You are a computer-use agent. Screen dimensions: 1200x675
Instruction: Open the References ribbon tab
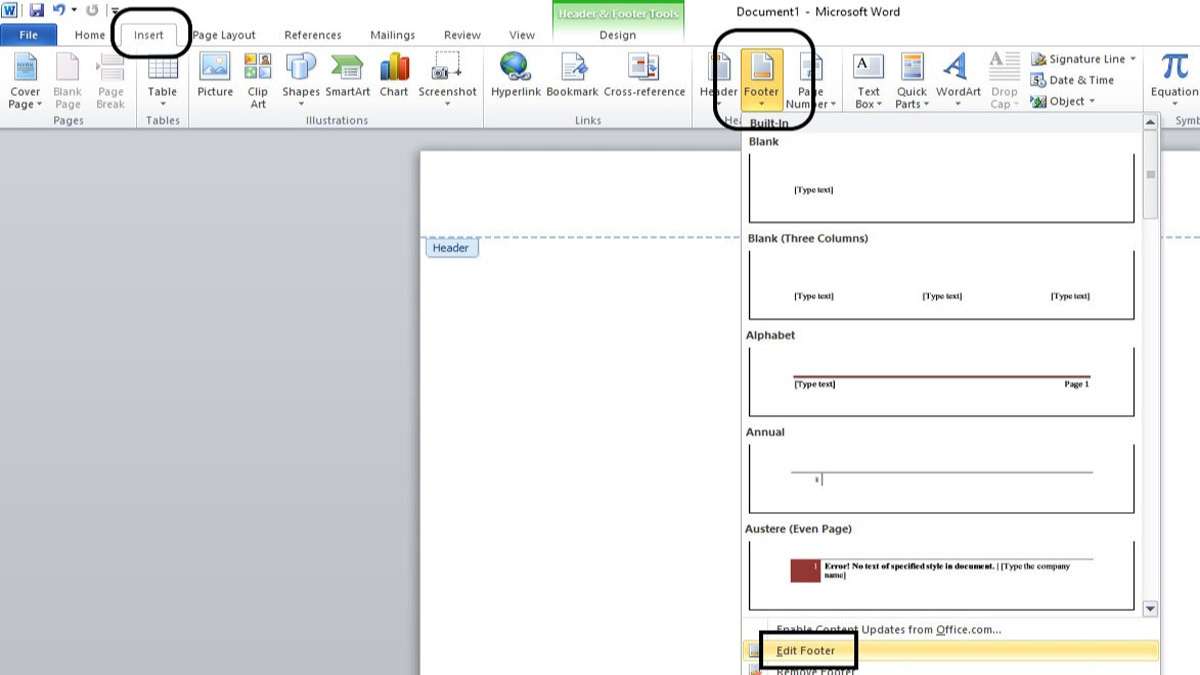(313, 34)
